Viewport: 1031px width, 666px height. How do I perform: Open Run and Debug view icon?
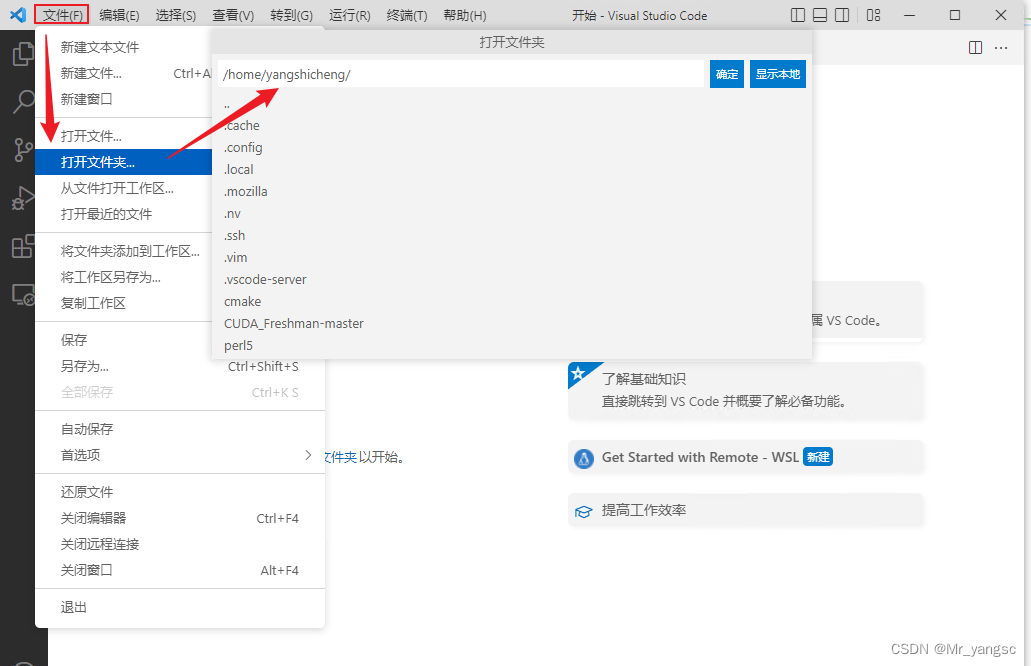[x=23, y=198]
